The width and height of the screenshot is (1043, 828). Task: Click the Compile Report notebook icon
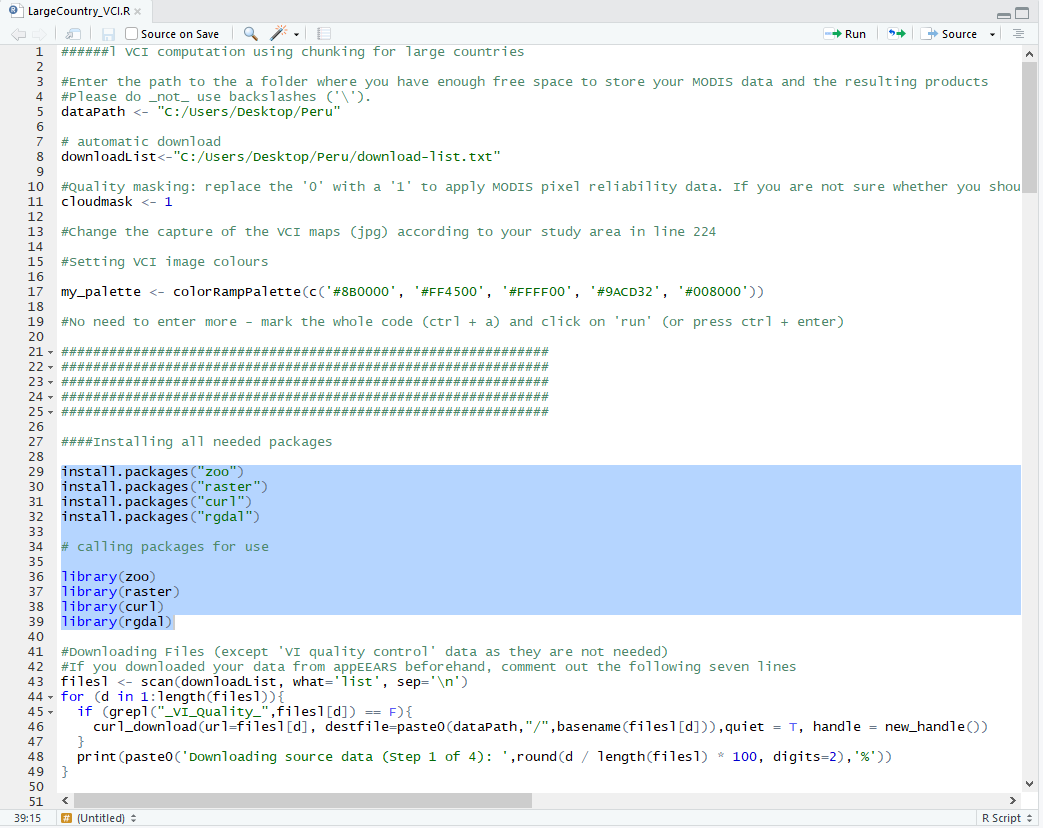tap(324, 34)
